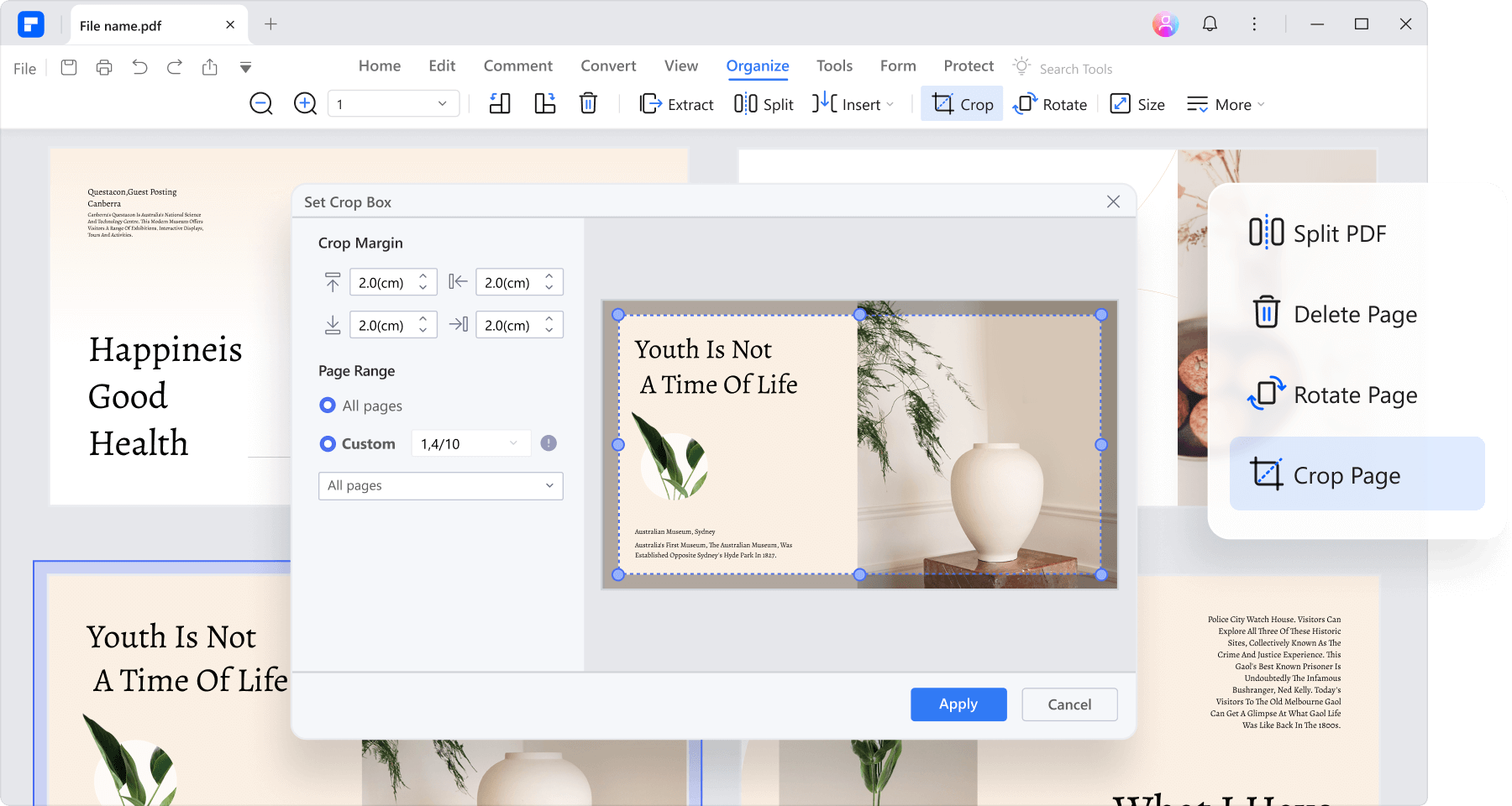
Task: Adjust left margin stepper arrows
Action: (549, 282)
